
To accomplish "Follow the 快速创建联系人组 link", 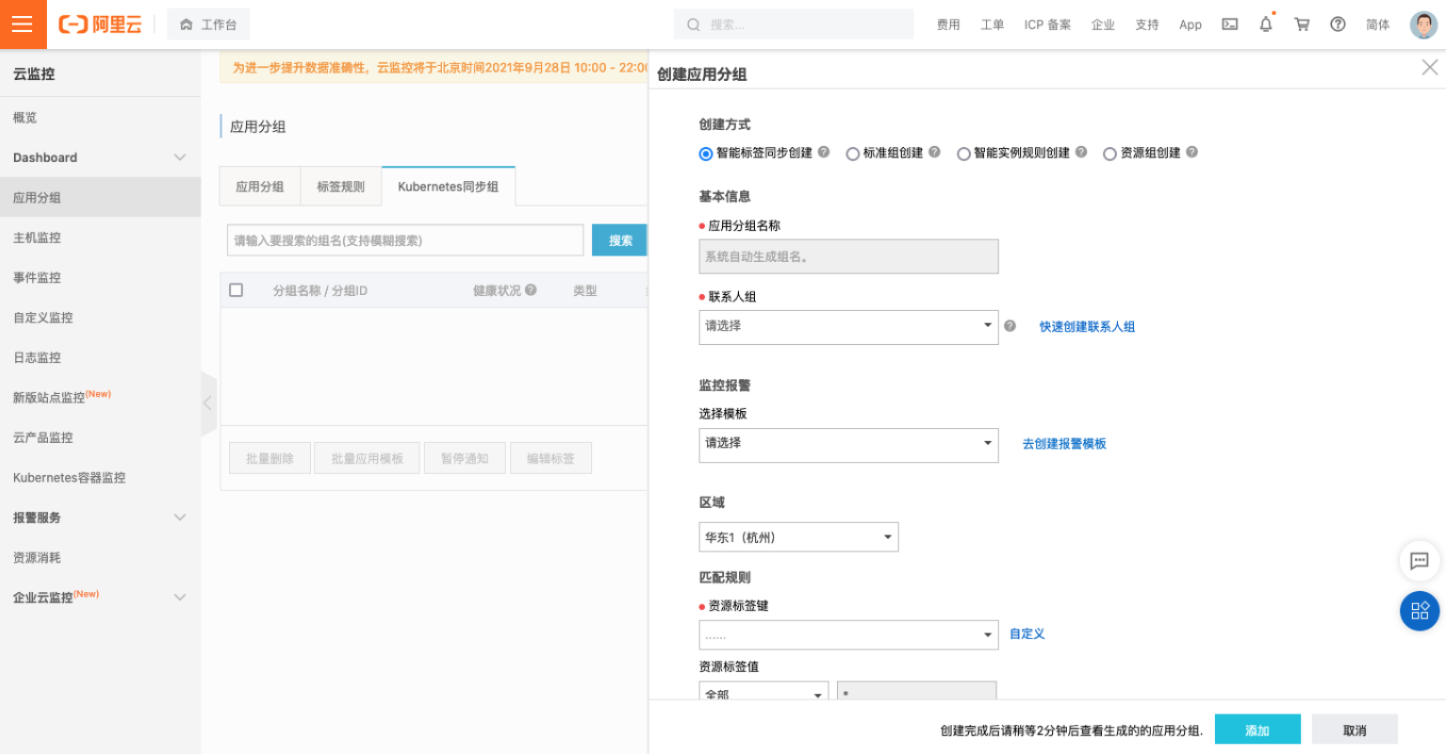I will pos(1087,327).
